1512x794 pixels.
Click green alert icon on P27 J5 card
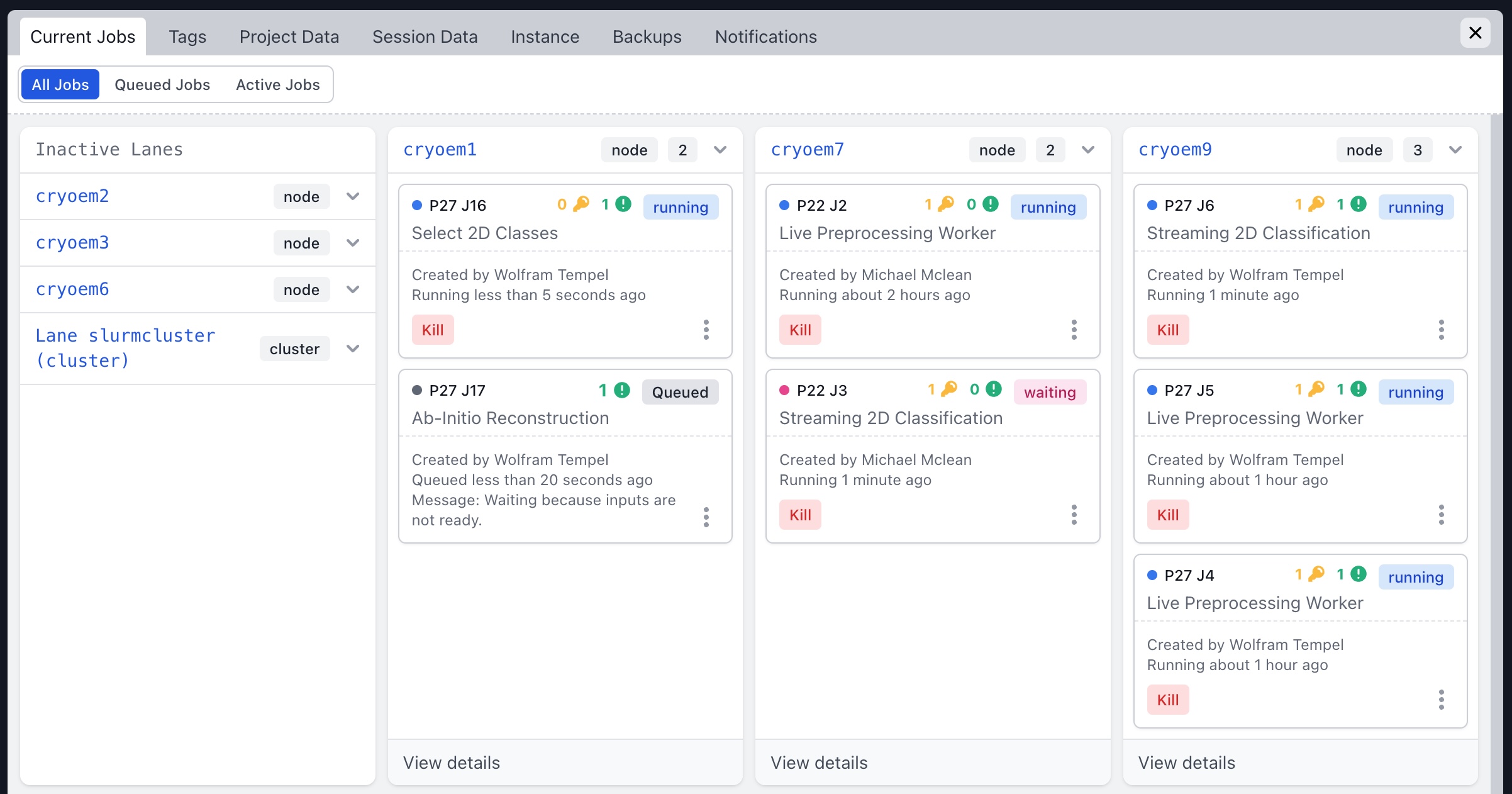[x=1359, y=389]
